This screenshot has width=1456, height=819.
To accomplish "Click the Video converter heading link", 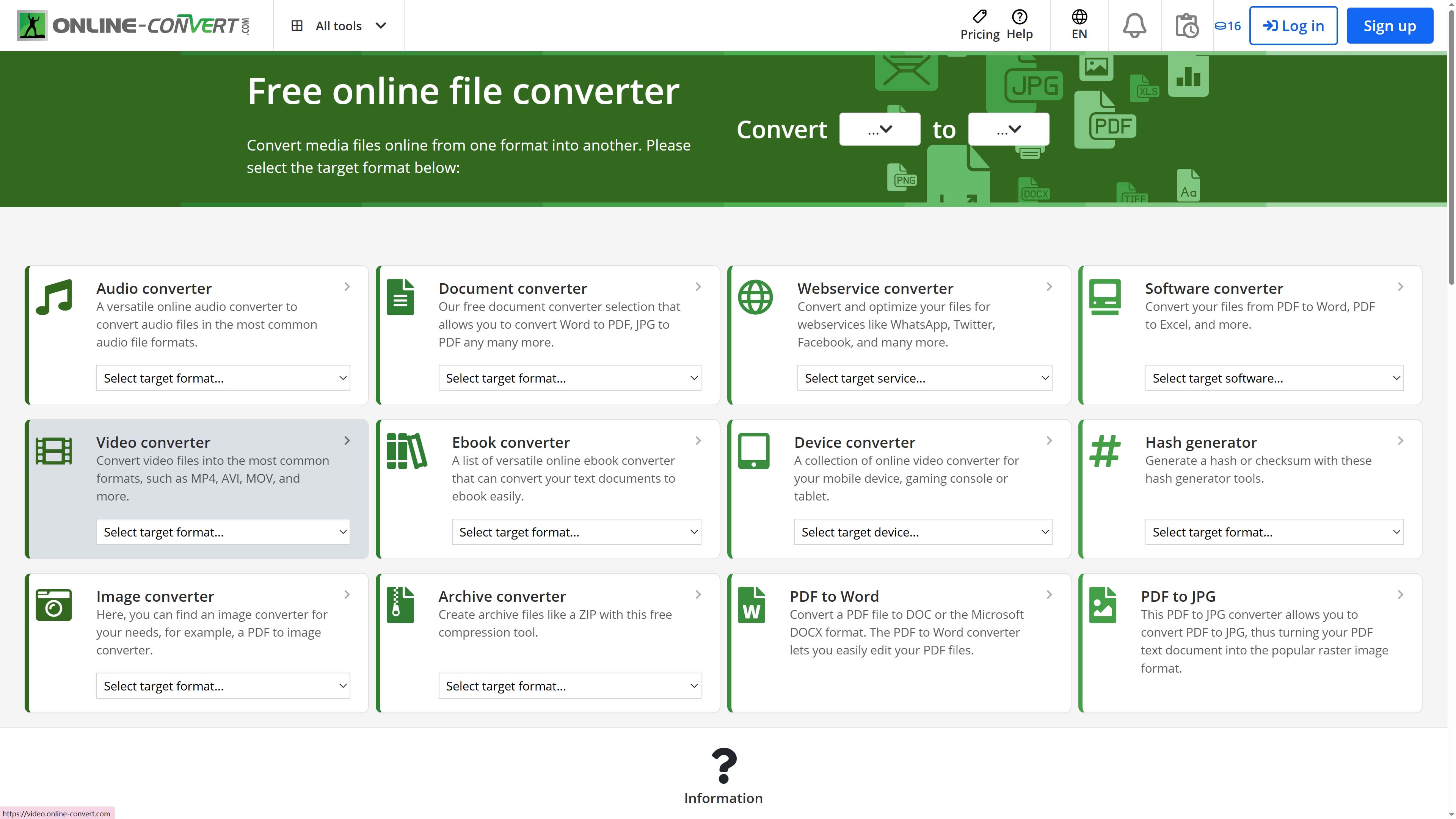I will tap(153, 442).
